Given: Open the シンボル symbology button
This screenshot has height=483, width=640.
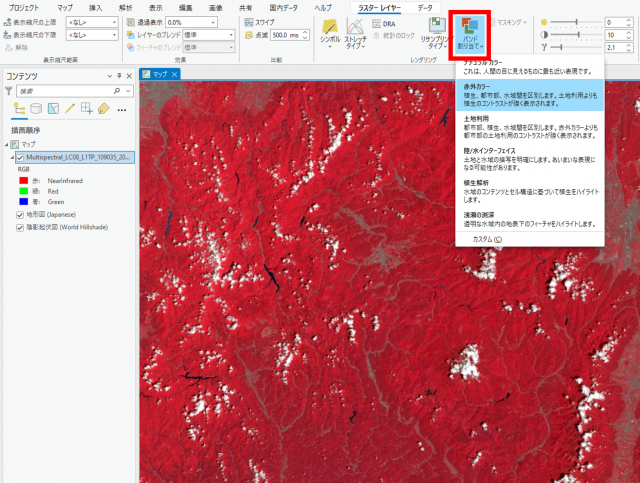Looking at the screenshot, I should coord(330,33).
